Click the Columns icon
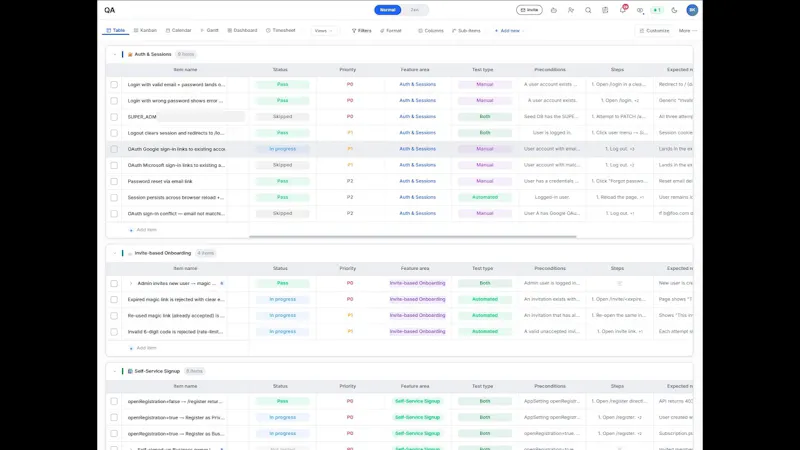Screen dimensions: 800x450 tap(420, 31)
